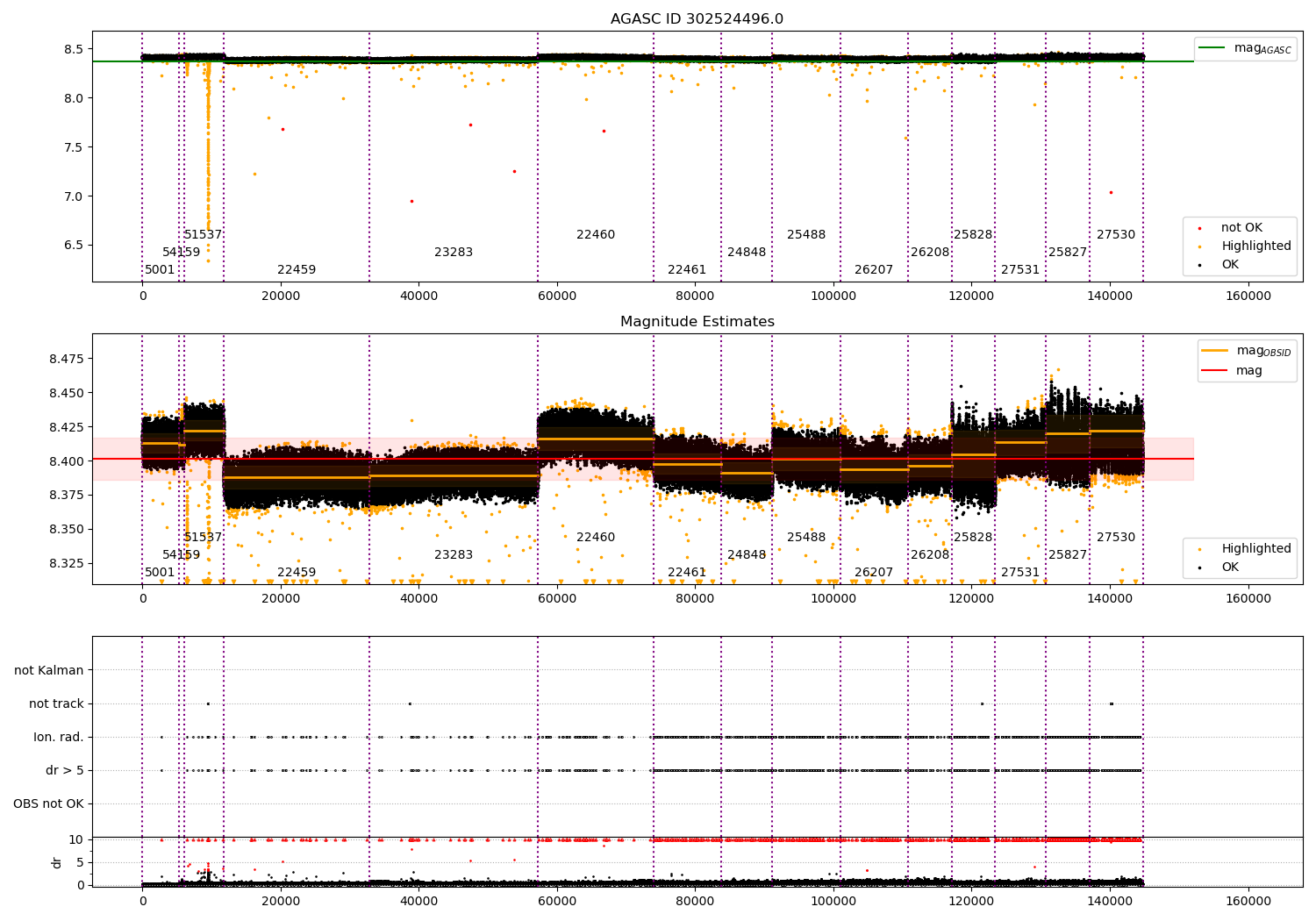Click obsid label 24848 in Magnitude Estimates panel

tap(747, 554)
